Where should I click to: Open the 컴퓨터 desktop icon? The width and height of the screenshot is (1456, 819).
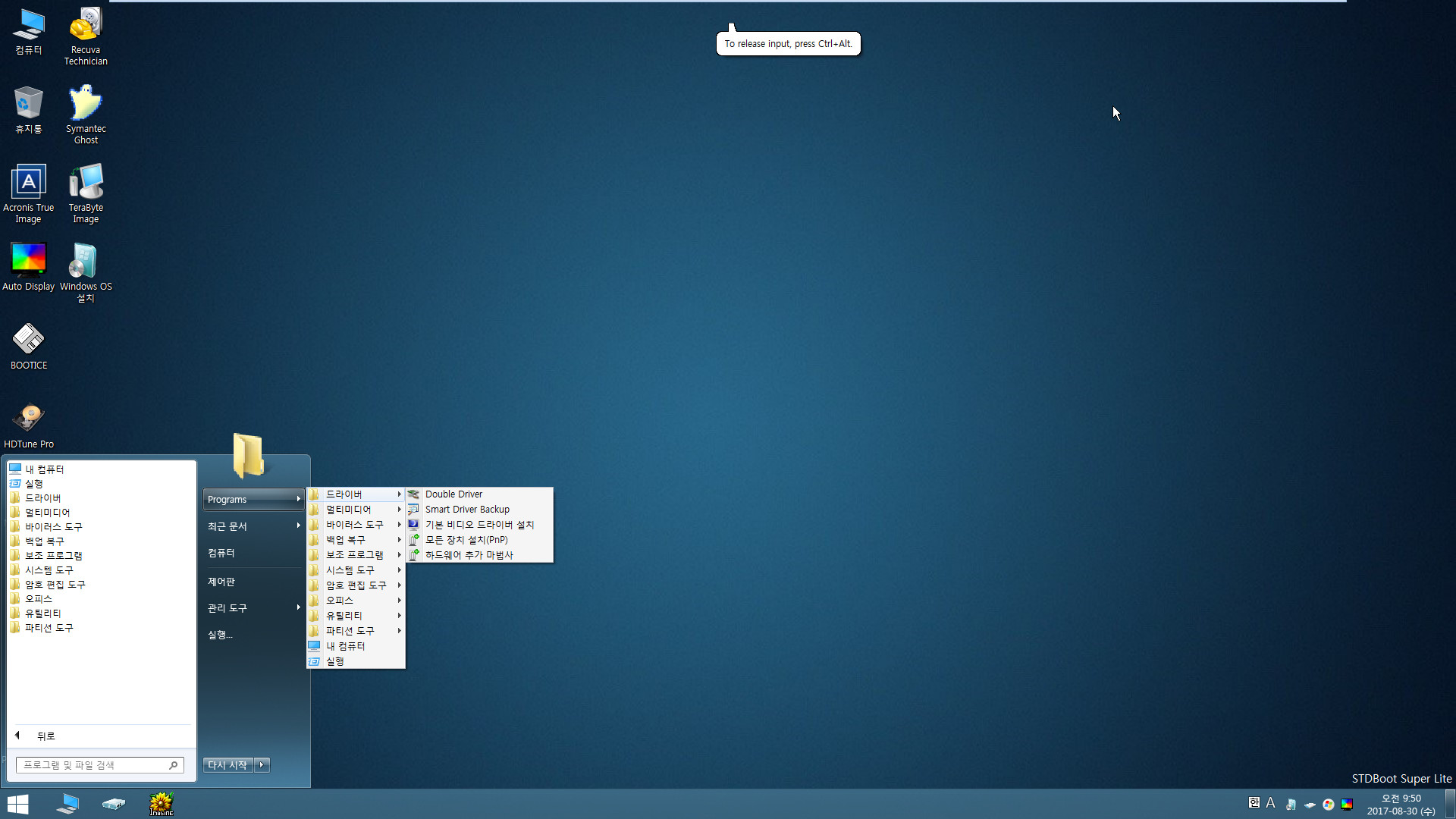[x=29, y=32]
